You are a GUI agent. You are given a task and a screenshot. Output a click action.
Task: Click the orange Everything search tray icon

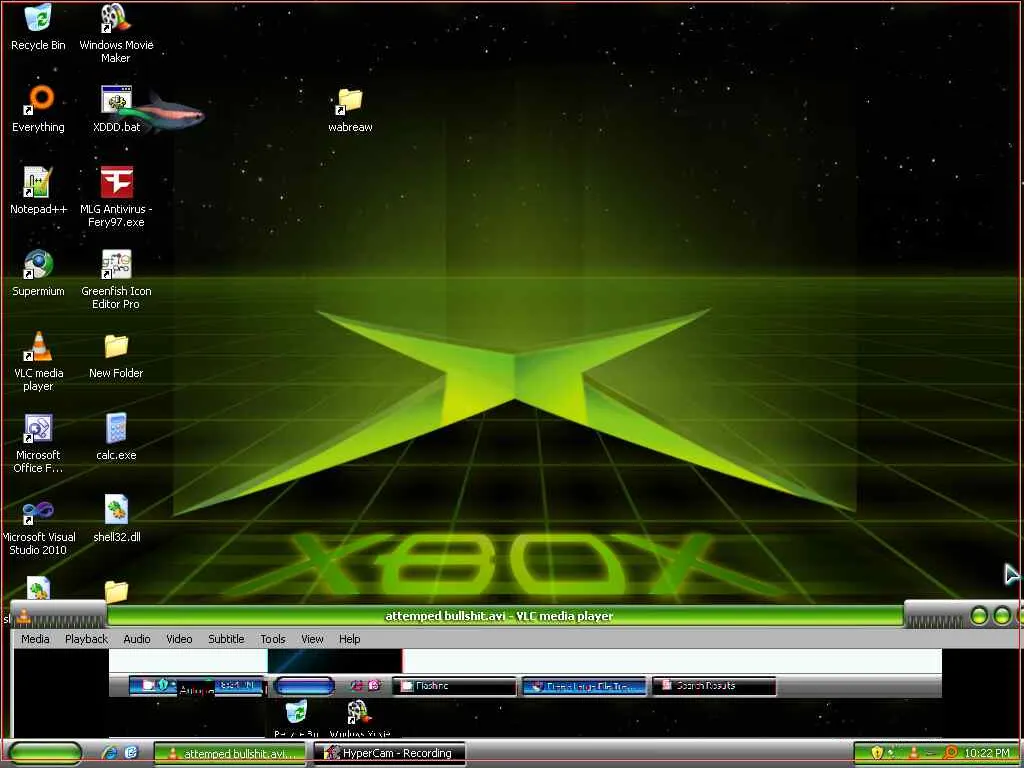pos(951,753)
